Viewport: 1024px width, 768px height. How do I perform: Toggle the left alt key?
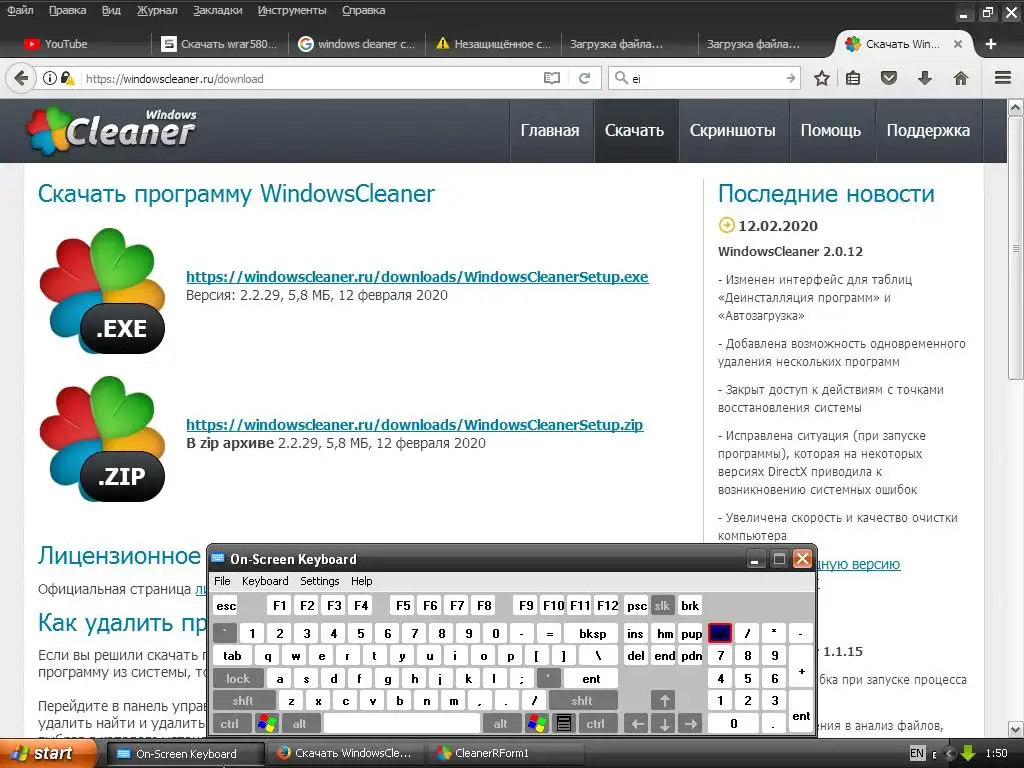(x=300, y=723)
